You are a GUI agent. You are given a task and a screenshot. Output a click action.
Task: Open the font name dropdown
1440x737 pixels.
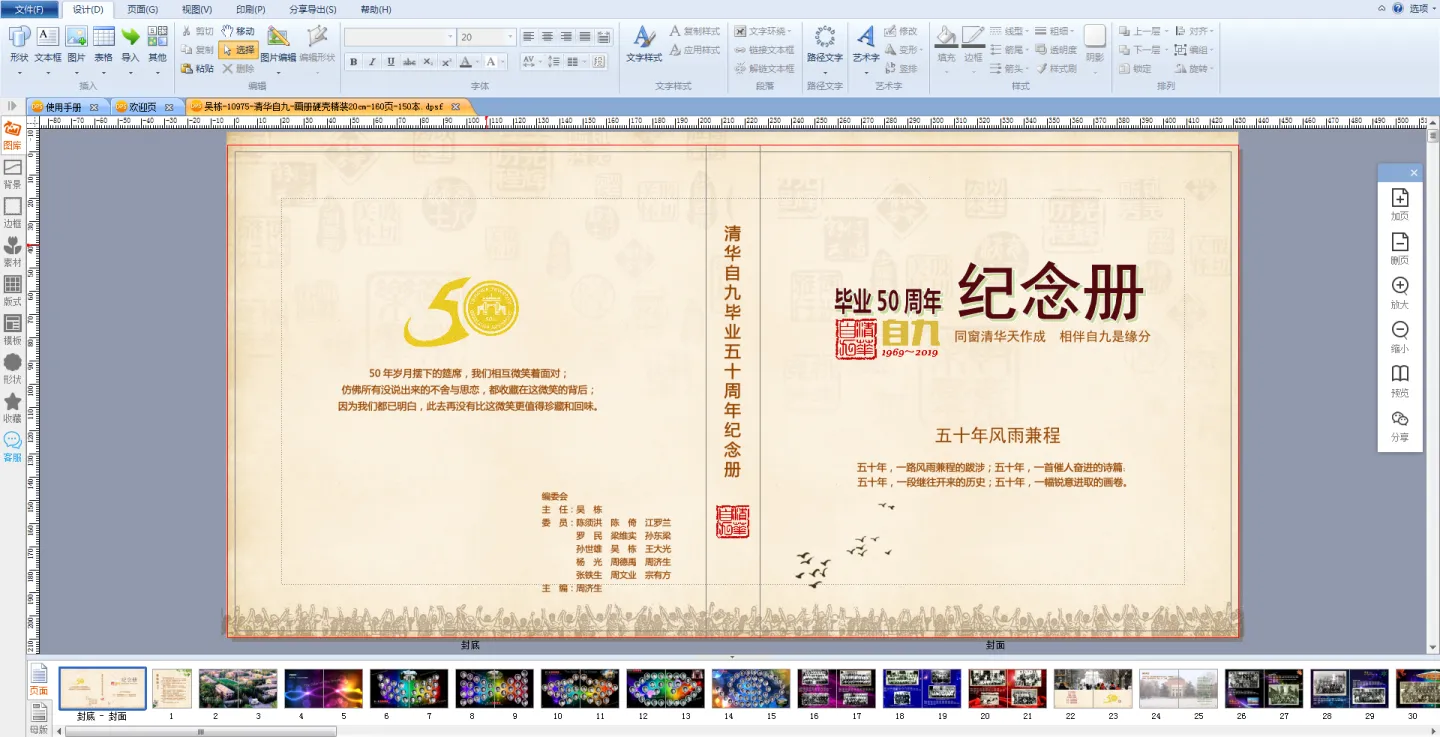(450, 37)
